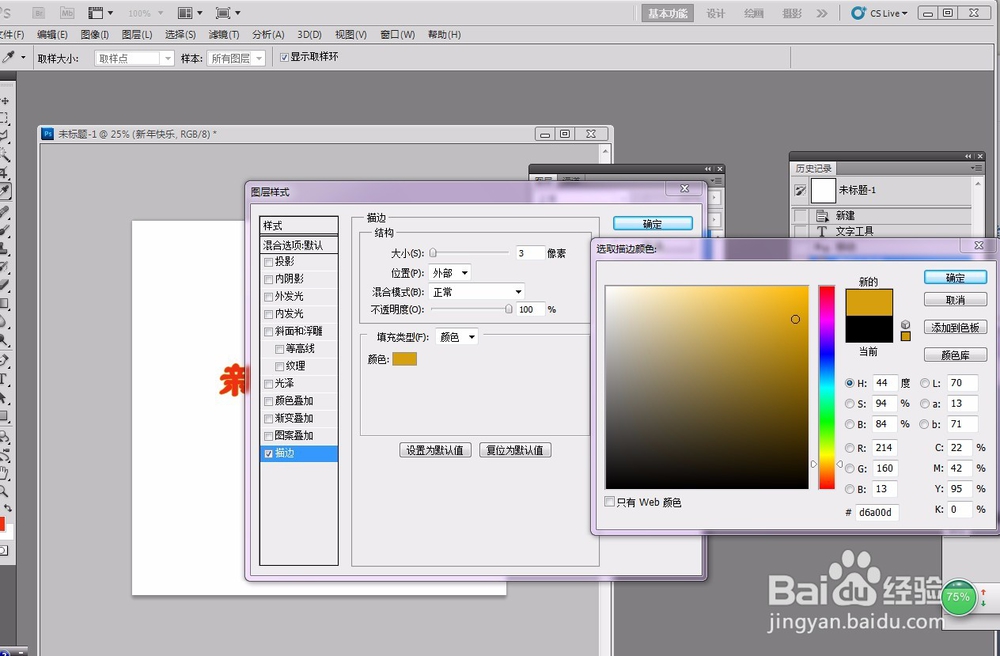Open the 滤镜 menu
Screen dimensions: 1000x656
pyautogui.click(x=224, y=34)
